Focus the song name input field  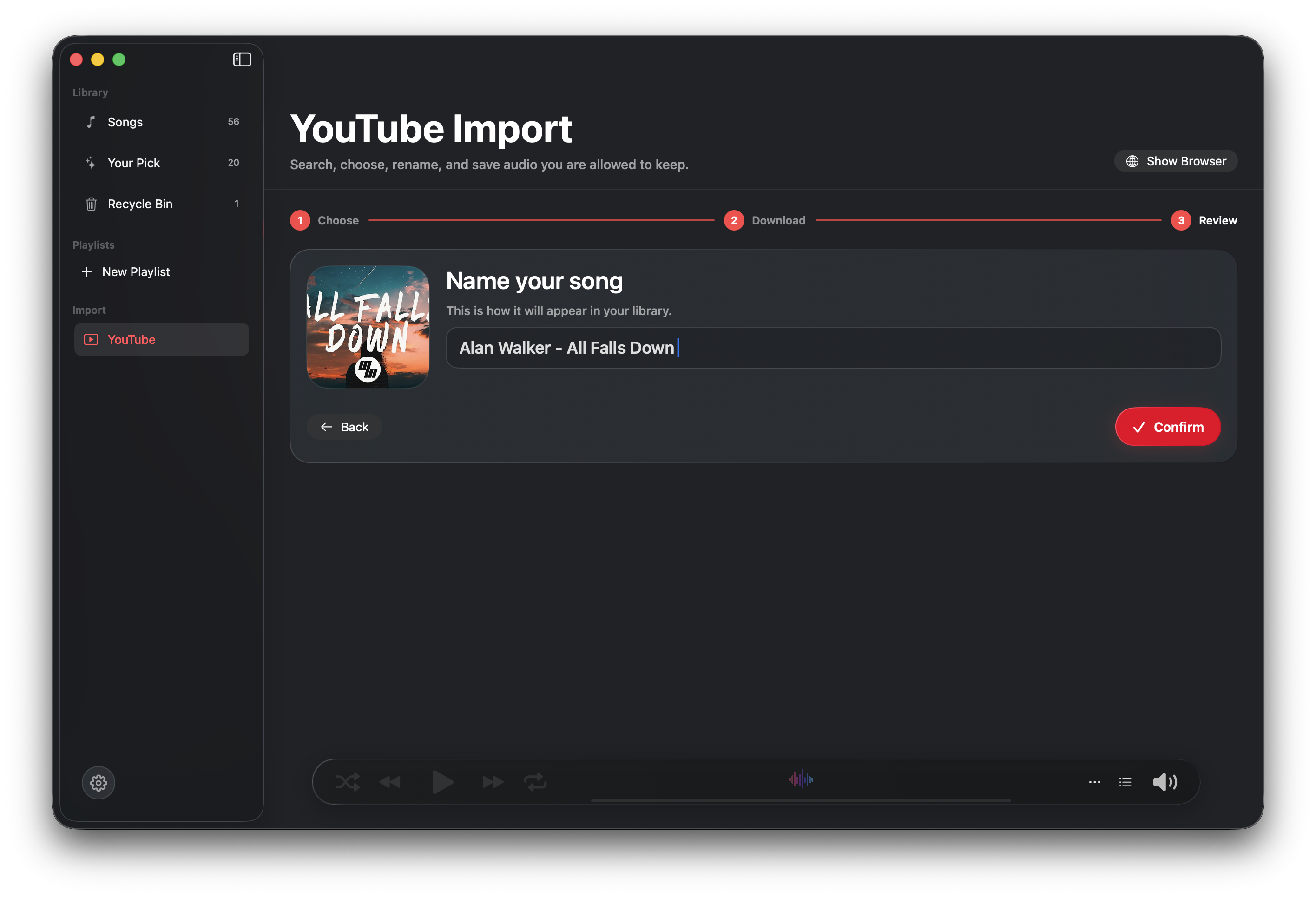[833, 347]
